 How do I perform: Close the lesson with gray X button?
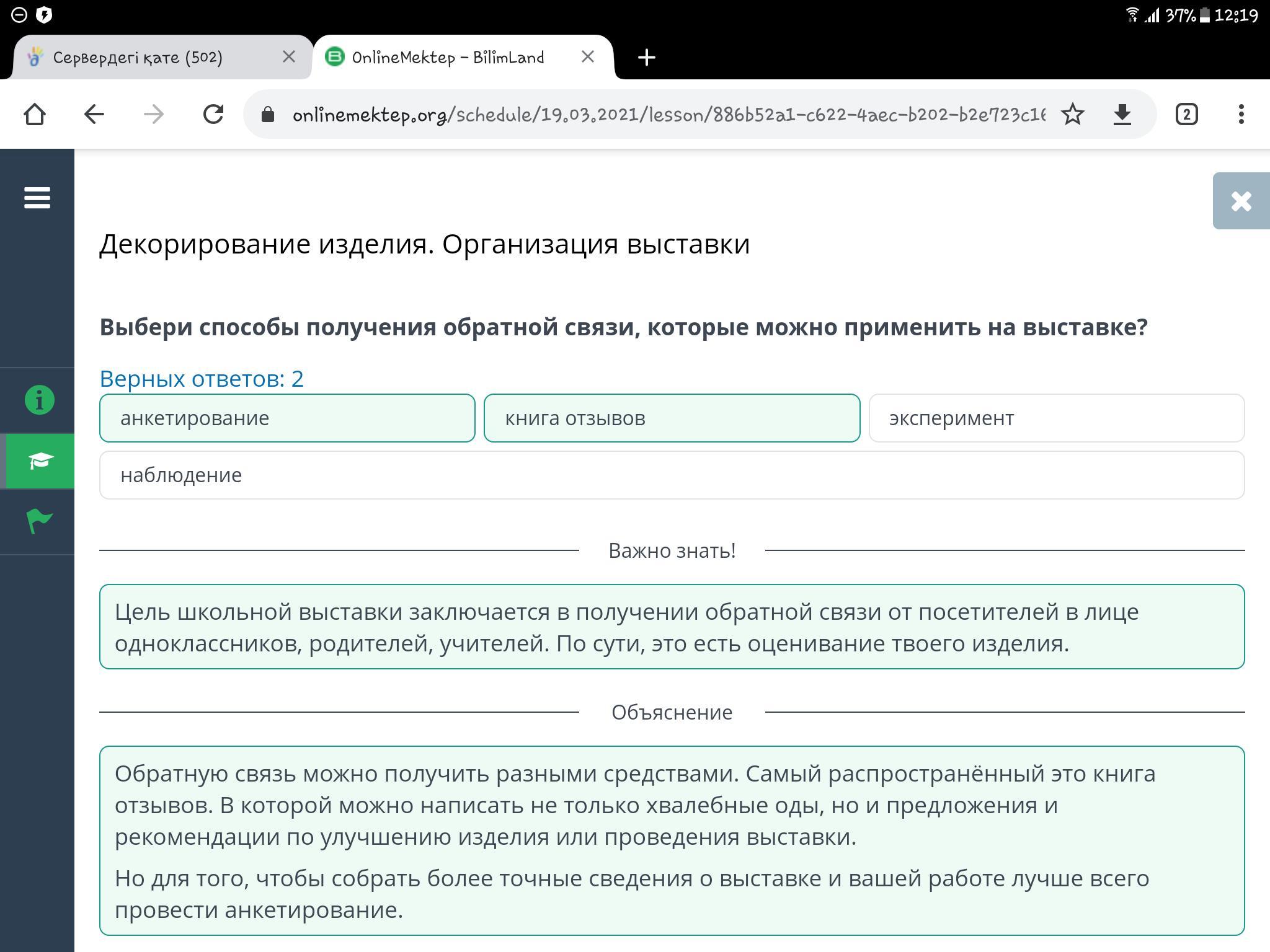point(1241,201)
